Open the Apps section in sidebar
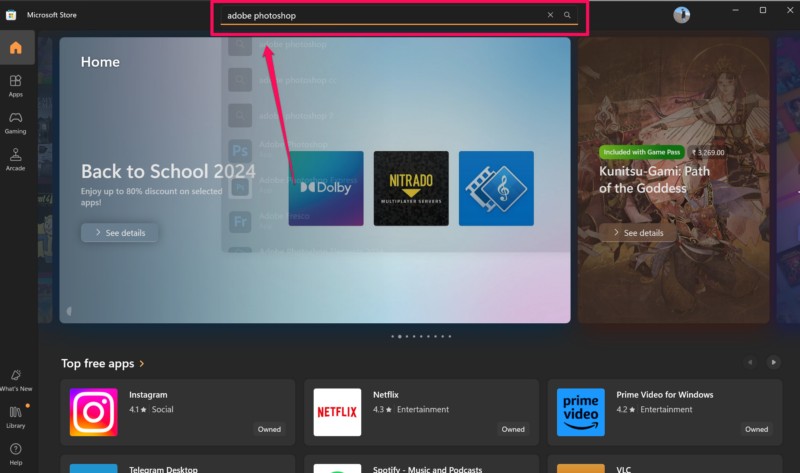The image size is (800, 473). tap(16, 85)
